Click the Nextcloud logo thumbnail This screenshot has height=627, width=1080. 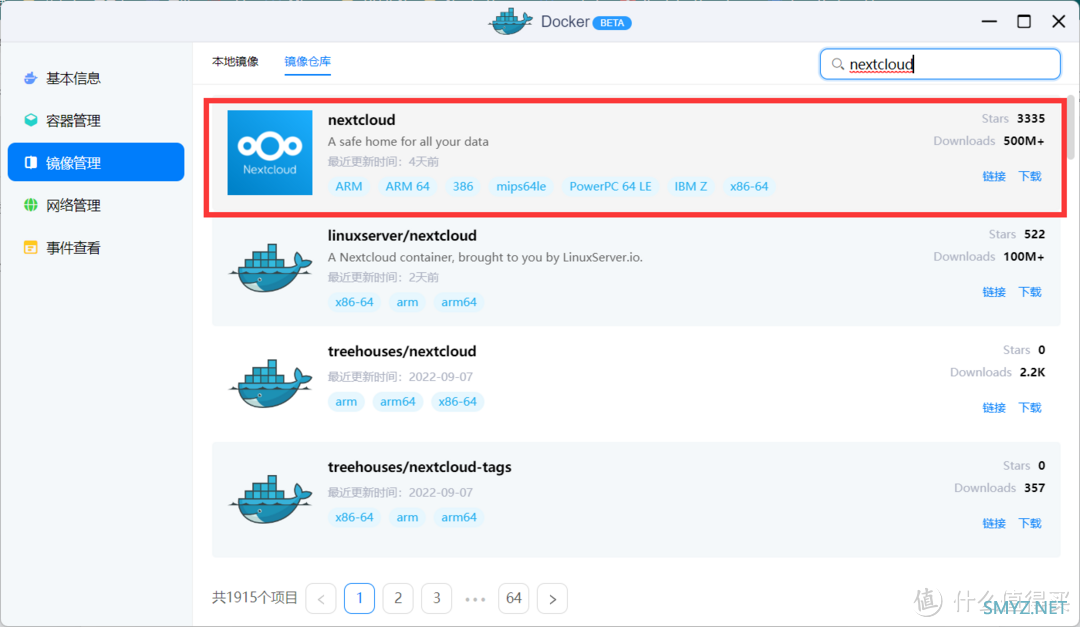tap(270, 152)
